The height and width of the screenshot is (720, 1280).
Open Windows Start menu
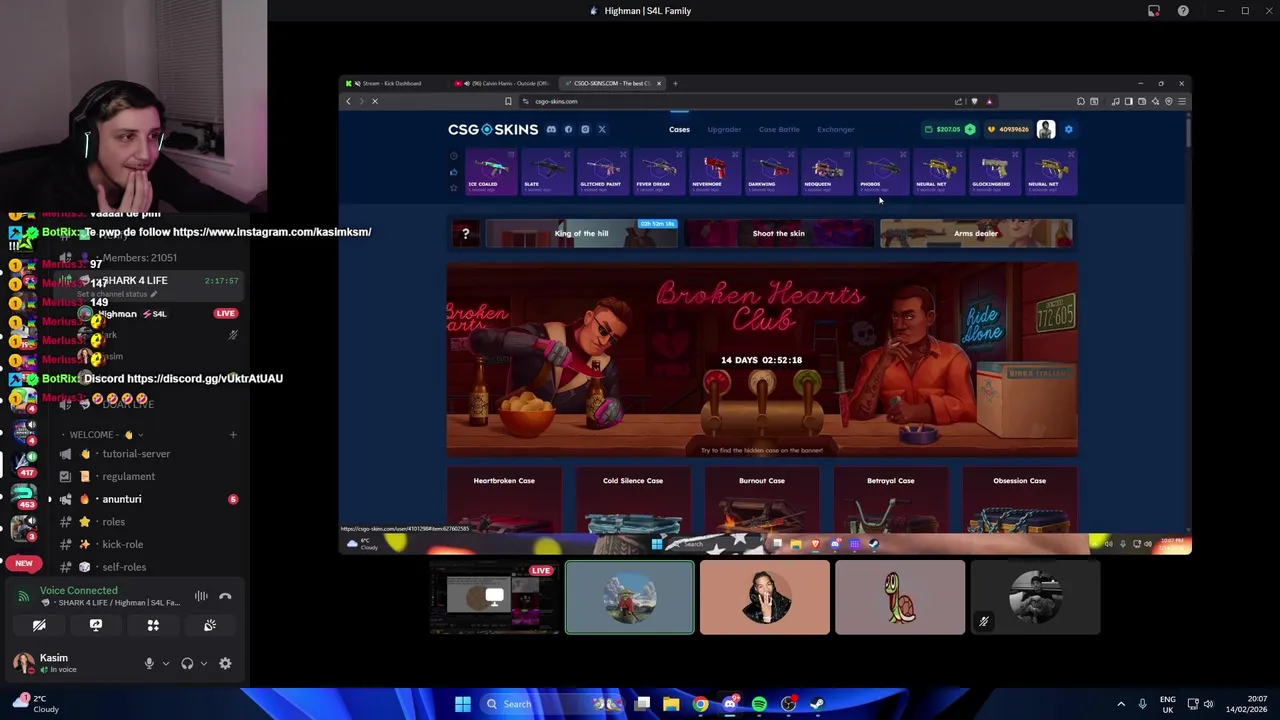[463, 704]
